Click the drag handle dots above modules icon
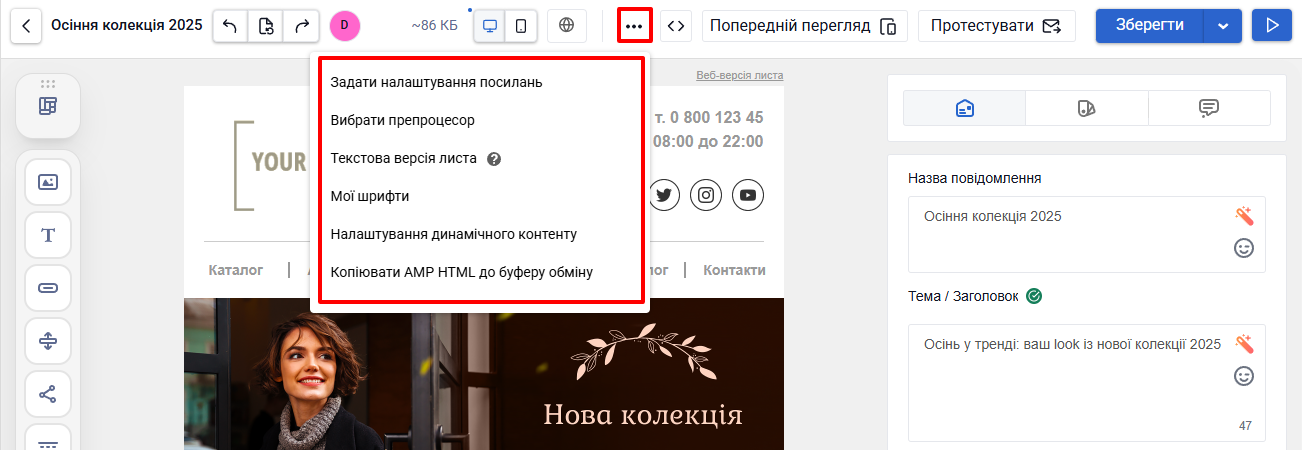The height and width of the screenshot is (450, 1302). [x=48, y=84]
